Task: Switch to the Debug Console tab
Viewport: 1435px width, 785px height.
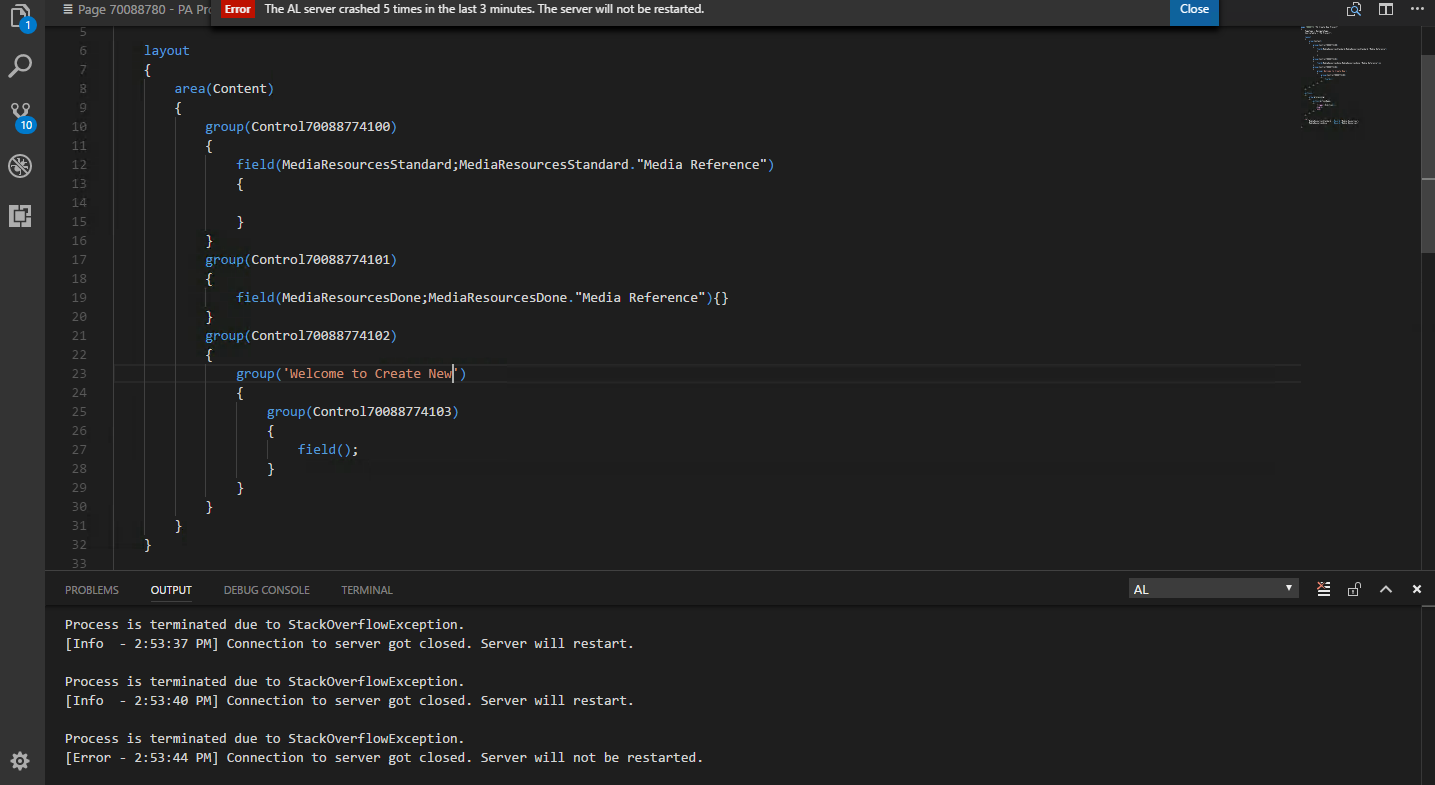Action: [266, 590]
